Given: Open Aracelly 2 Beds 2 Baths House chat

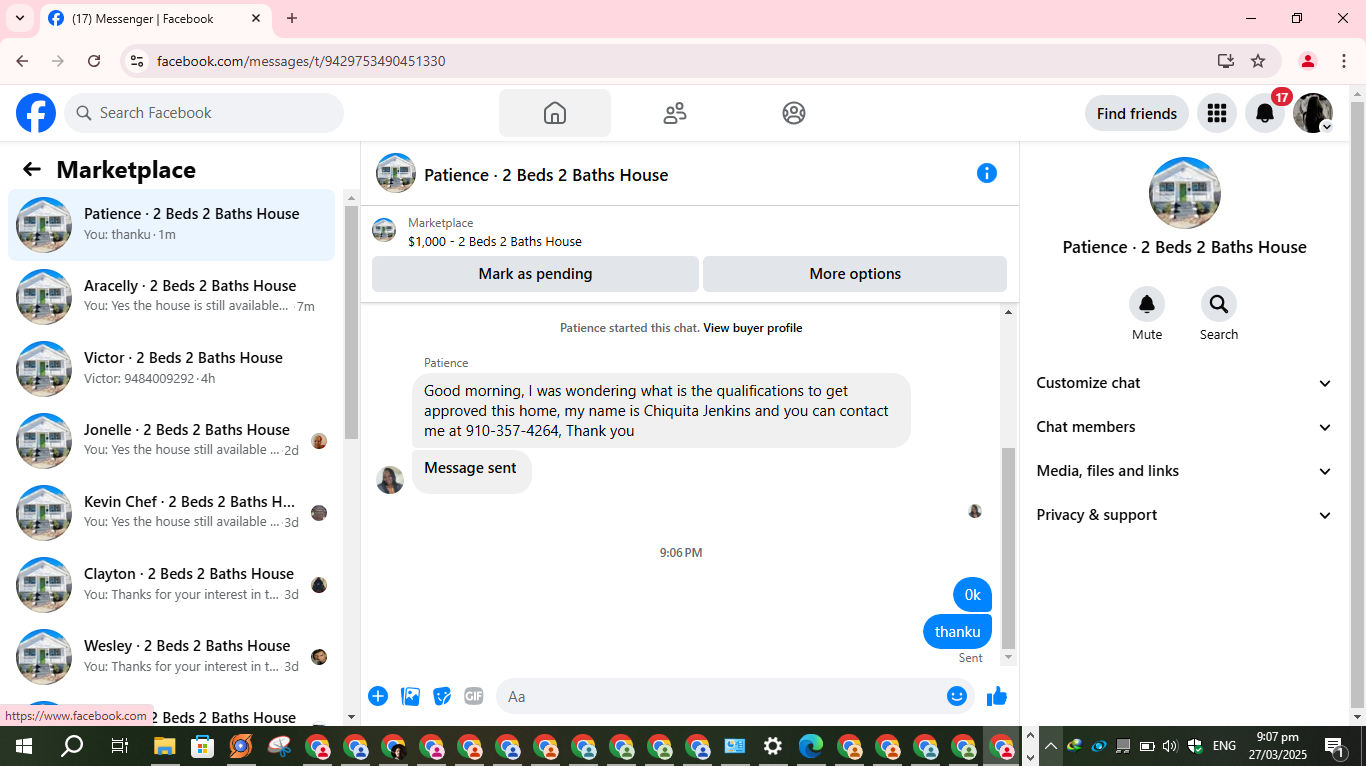Looking at the screenshot, I should pyautogui.click(x=172, y=297).
